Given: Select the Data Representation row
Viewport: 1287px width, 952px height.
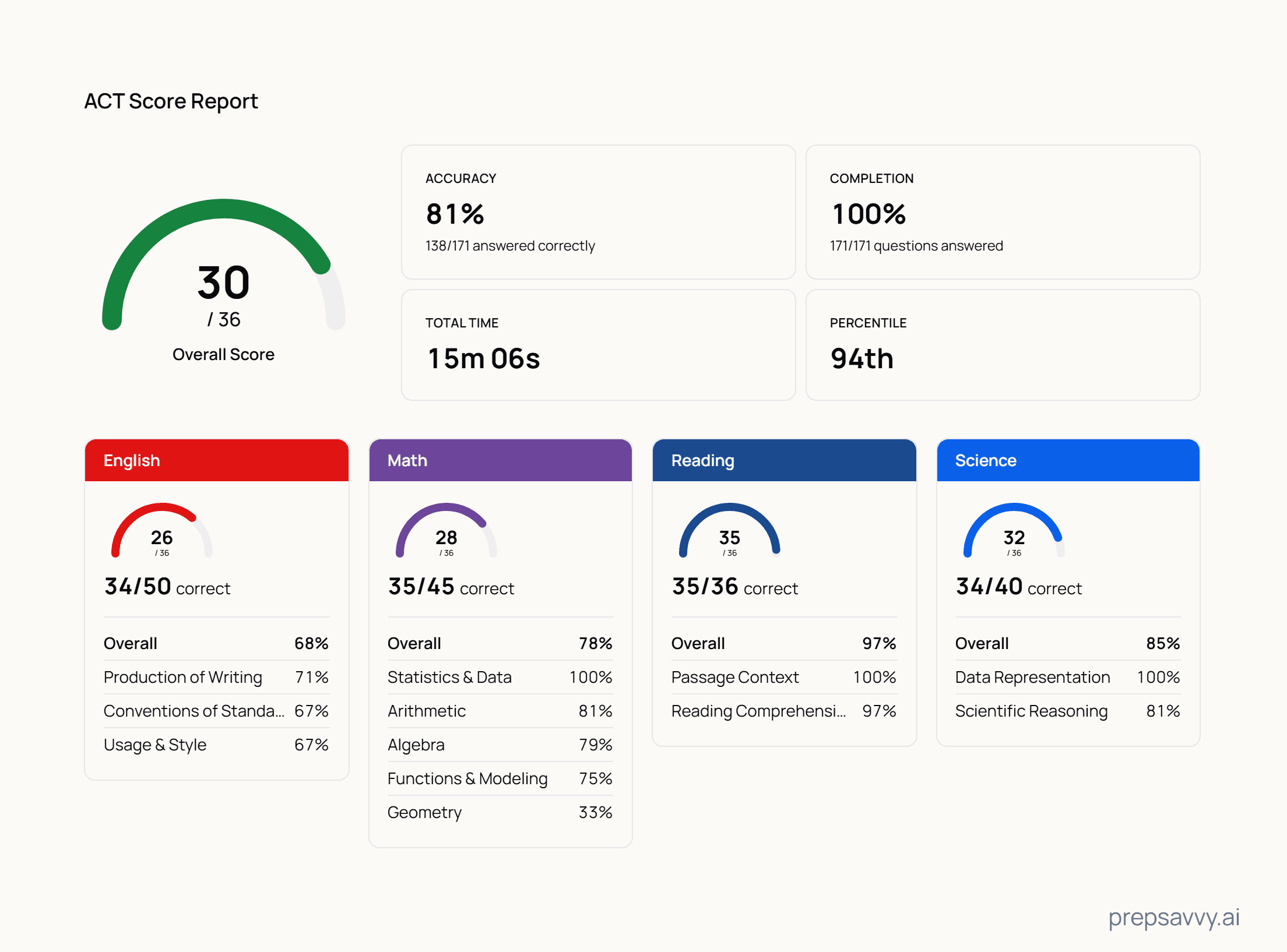Looking at the screenshot, I should pyautogui.click(x=1068, y=677).
